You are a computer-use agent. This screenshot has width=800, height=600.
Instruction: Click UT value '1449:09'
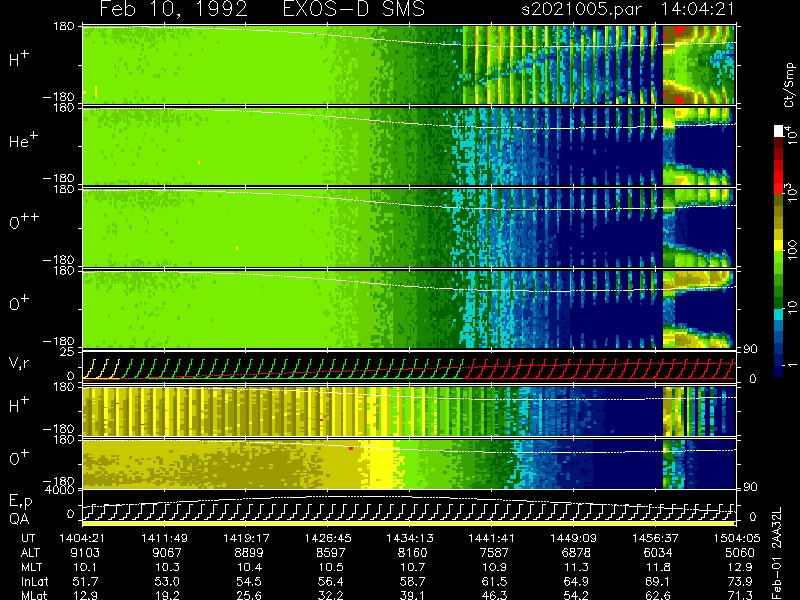coord(573,538)
